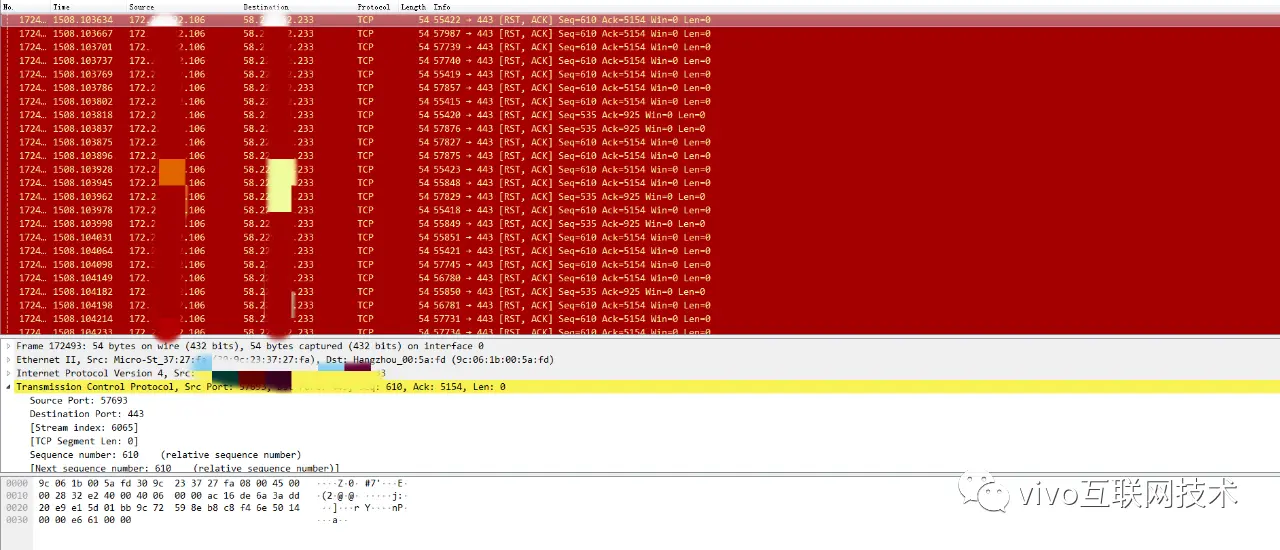
Task: Select packet at time 1508.104064
Action: (640, 251)
